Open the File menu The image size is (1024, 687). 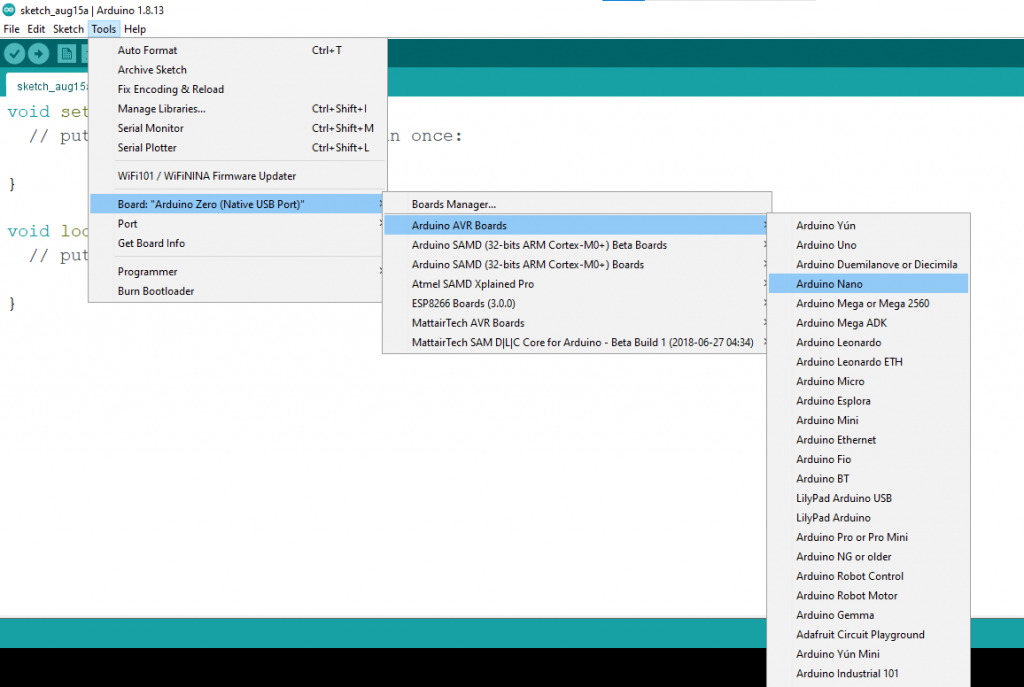point(11,29)
